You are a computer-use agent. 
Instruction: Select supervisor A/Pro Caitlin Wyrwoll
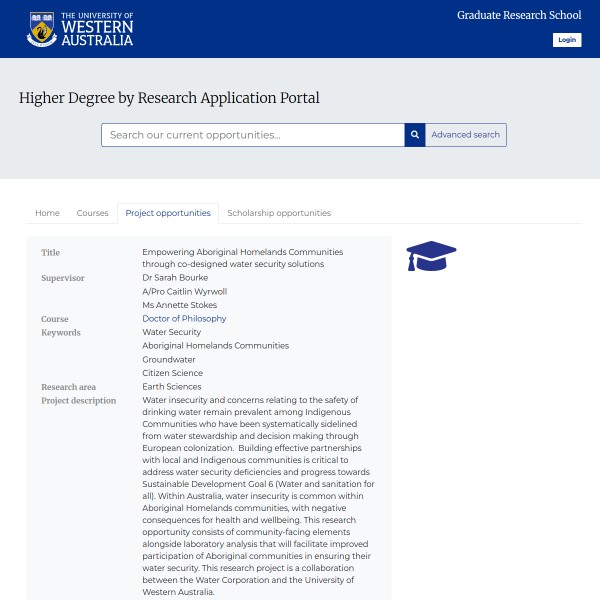coord(184,292)
